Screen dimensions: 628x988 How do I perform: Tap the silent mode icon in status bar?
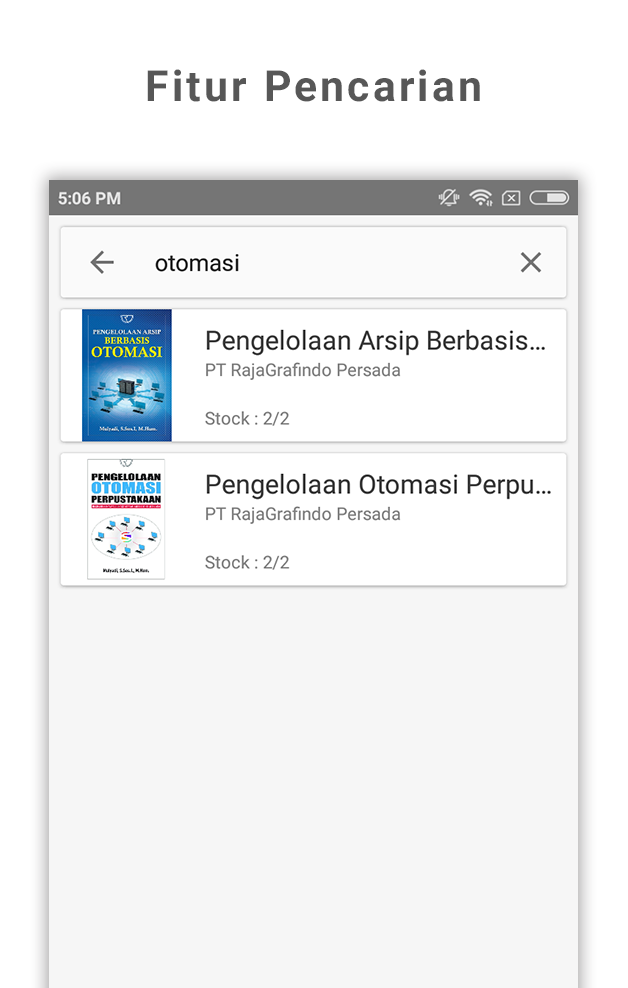(449, 198)
